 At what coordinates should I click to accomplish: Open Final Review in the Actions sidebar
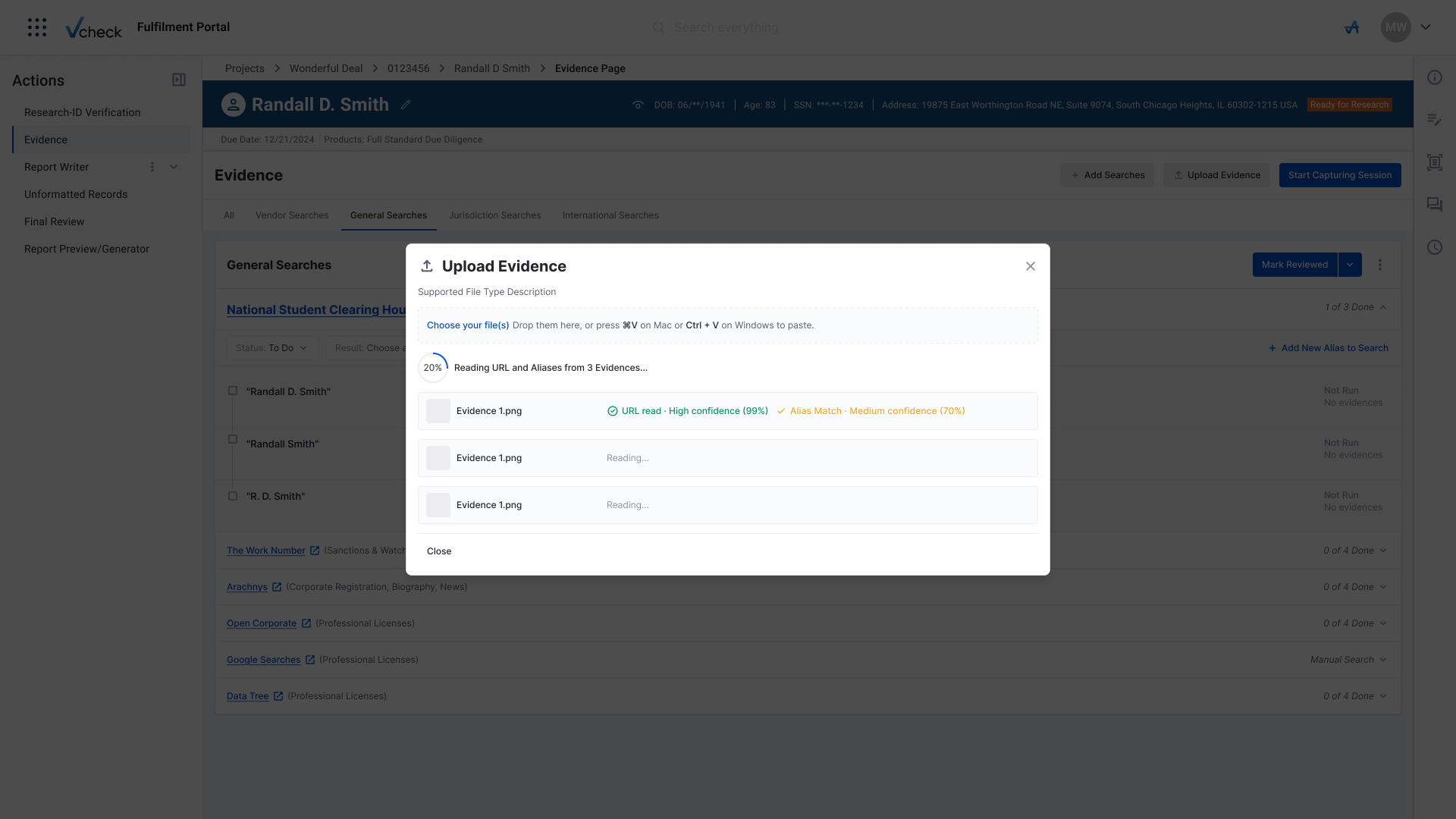point(54,221)
